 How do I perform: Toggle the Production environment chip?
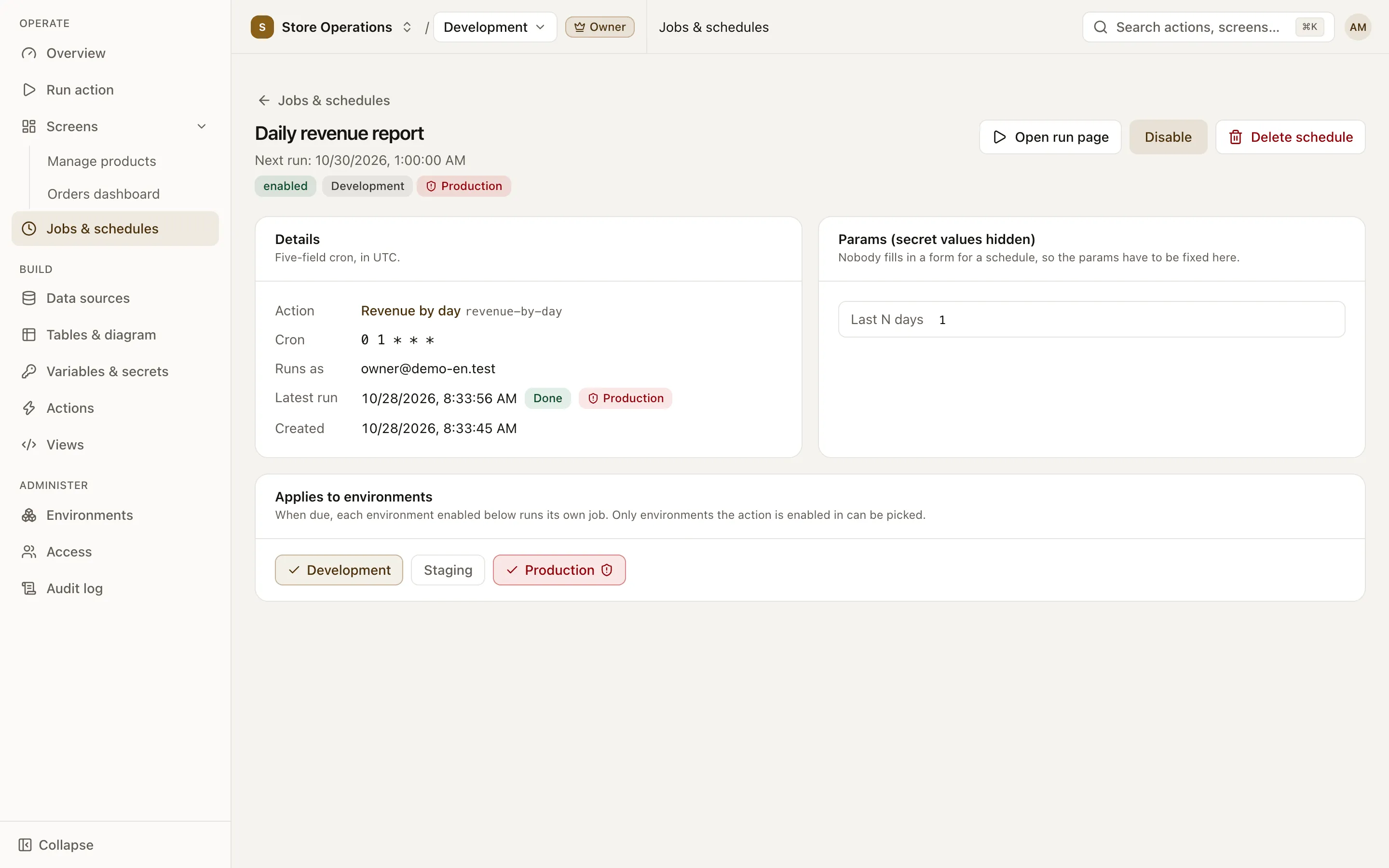(559, 570)
